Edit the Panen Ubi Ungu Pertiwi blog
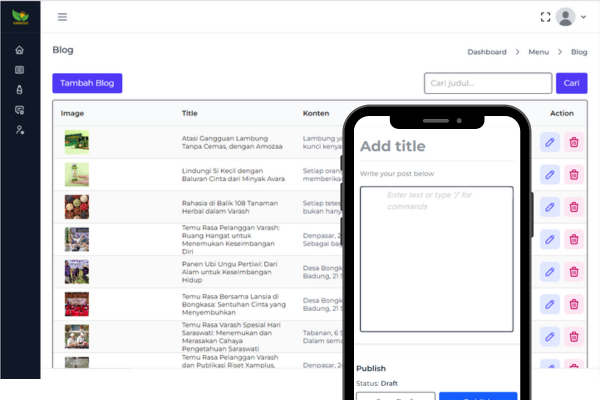This screenshot has width=600, height=400. click(550, 272)
